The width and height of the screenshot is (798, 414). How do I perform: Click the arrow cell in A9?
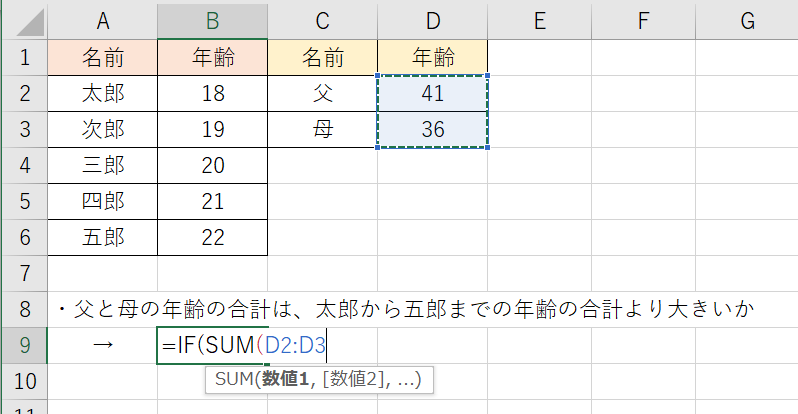pos(103,345)
